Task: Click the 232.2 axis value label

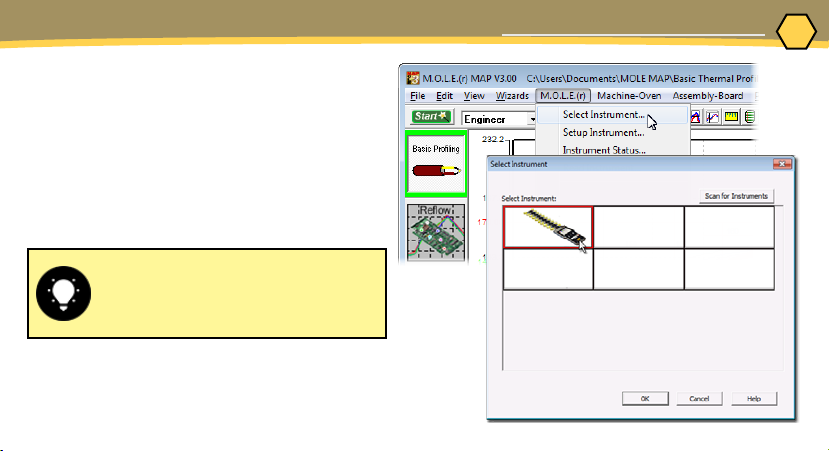Action: click(493, 139)
